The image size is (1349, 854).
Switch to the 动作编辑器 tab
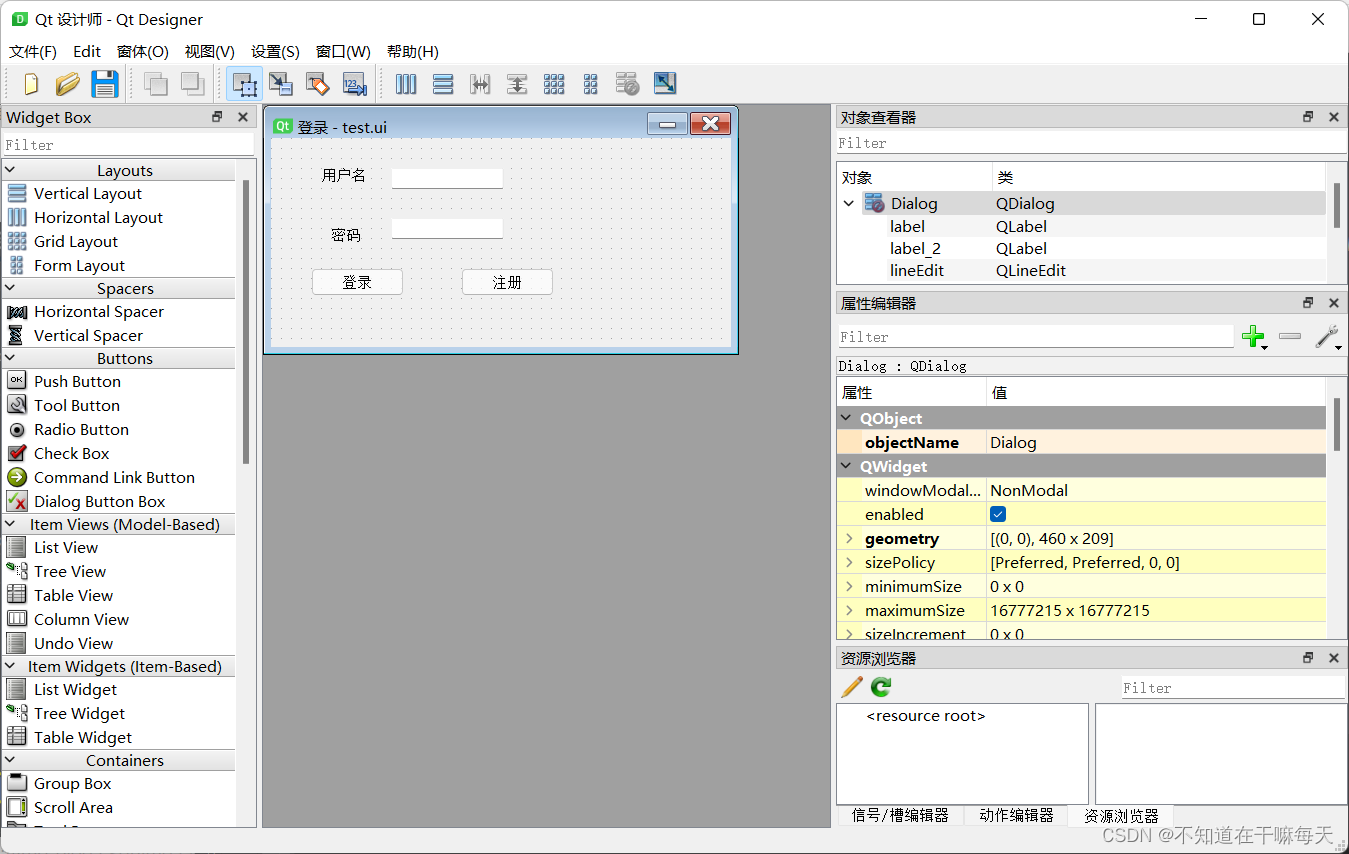pyautogui.click(x=1016, y=815)
